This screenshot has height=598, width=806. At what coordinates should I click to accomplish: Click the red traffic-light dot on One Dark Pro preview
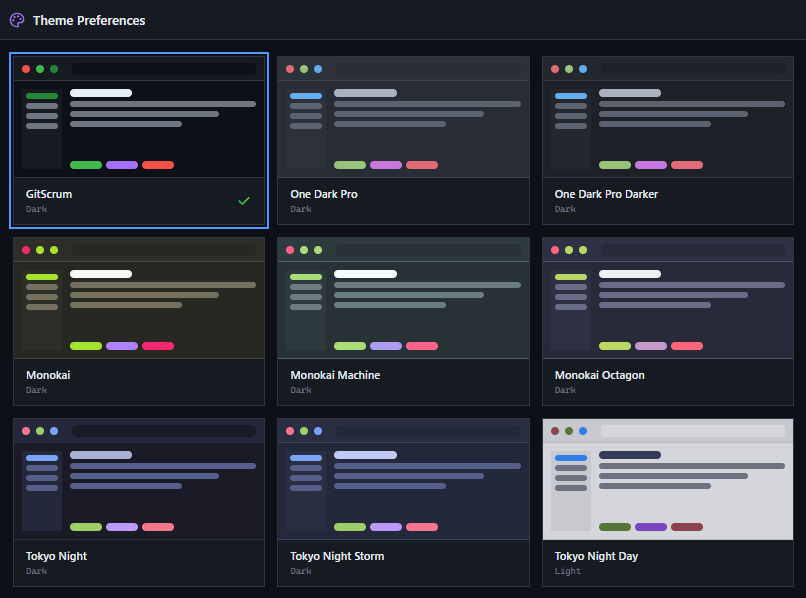(x=289, y=68)
